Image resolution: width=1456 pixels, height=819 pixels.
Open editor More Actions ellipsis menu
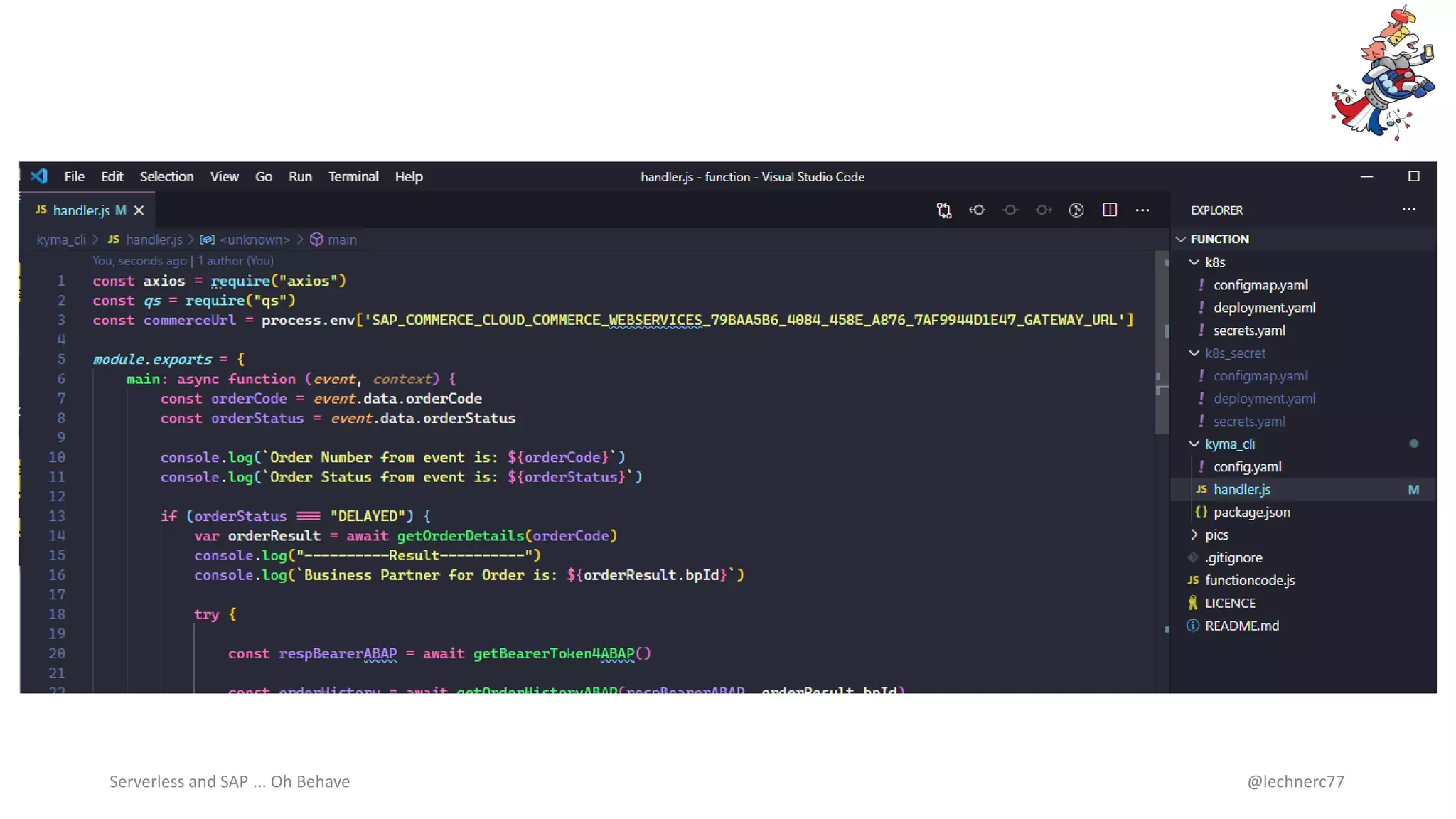click(1142, 210)
